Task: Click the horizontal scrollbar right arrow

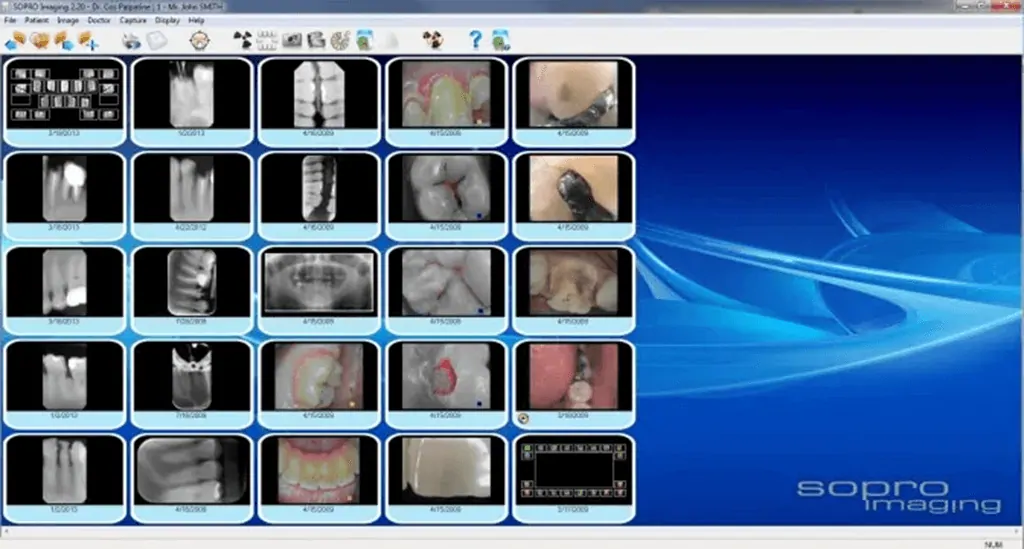Action: click(x=1018, y=532)
